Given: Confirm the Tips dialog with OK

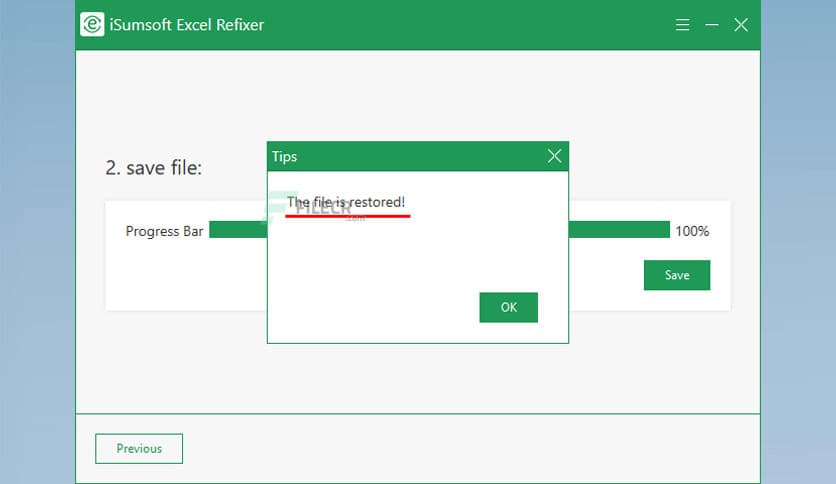Looking at the screenshot, I should (x=509, y=307).
